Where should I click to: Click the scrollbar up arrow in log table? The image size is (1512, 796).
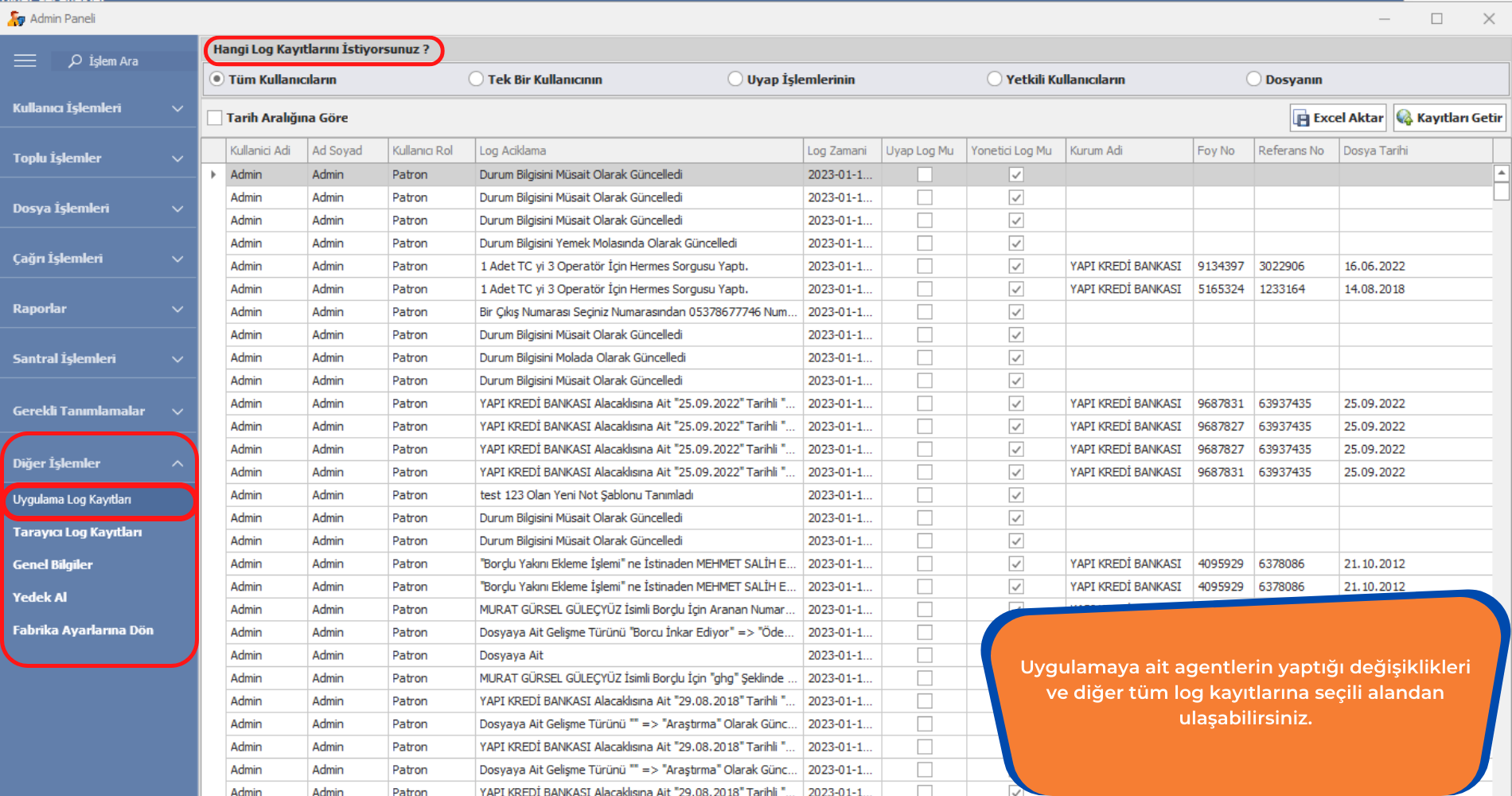pos(1501,173)
